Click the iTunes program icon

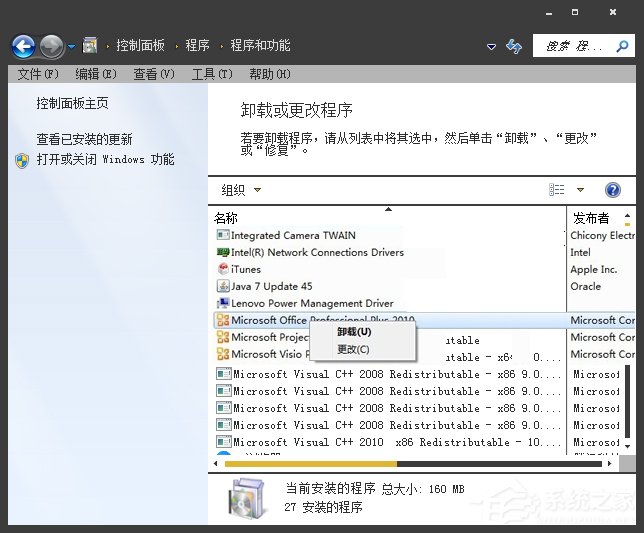[223, 269]
